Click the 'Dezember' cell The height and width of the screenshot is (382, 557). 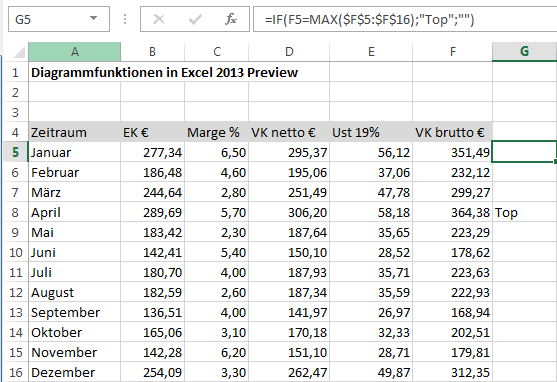pyautogui.click(x=75, y=372)
